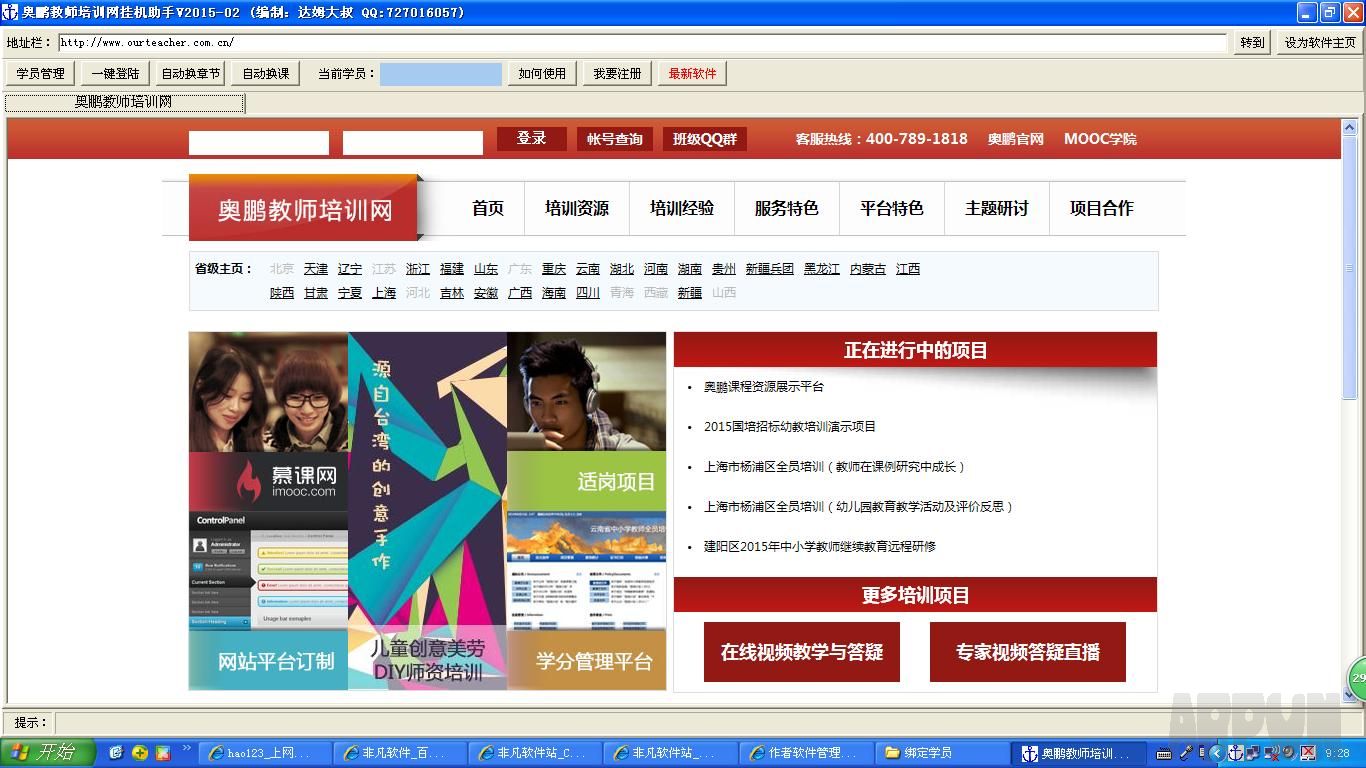
Task: Click the man with headphones photo
Action: [586, 392]
